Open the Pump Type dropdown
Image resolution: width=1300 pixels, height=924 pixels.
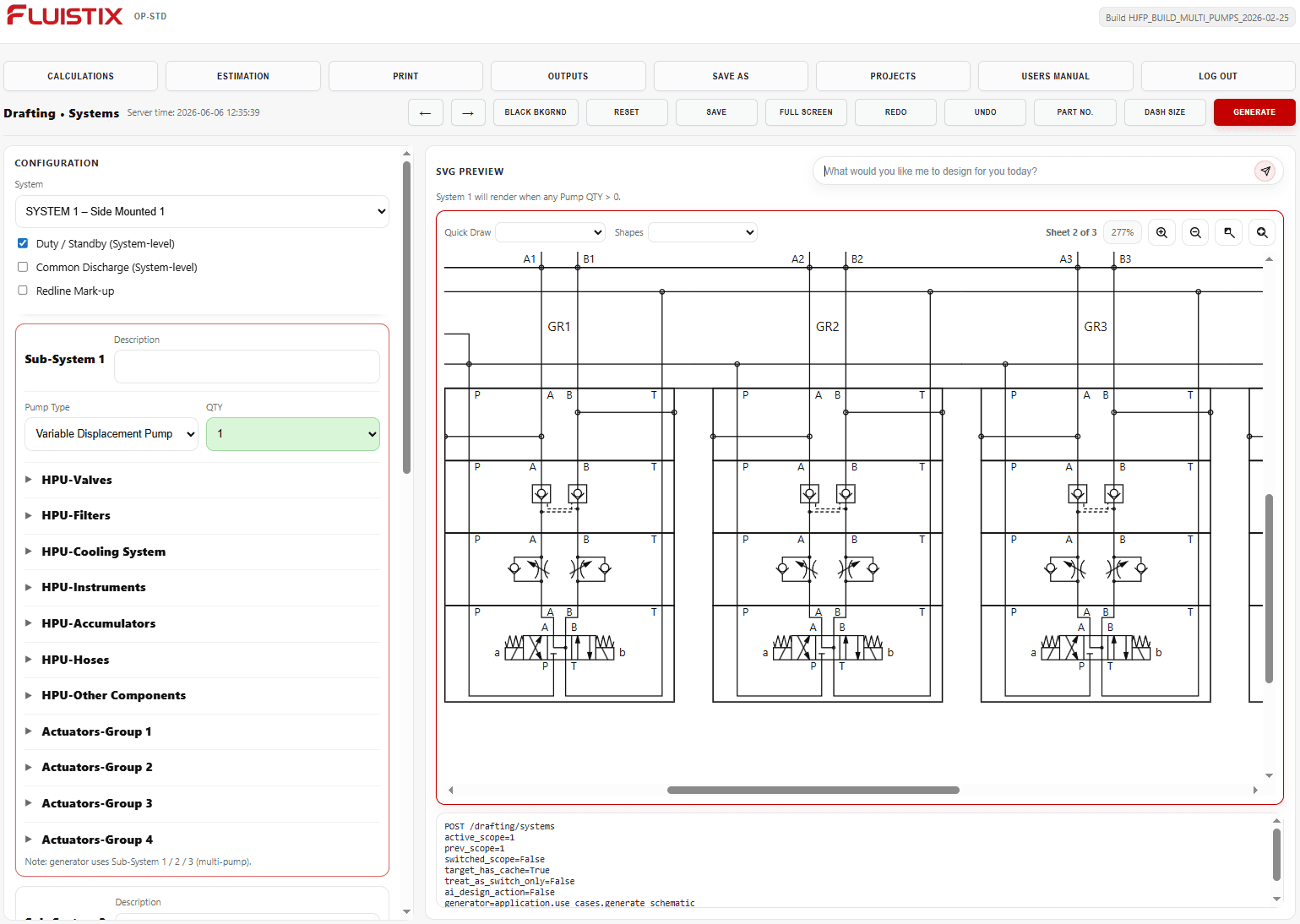[112, 434]
